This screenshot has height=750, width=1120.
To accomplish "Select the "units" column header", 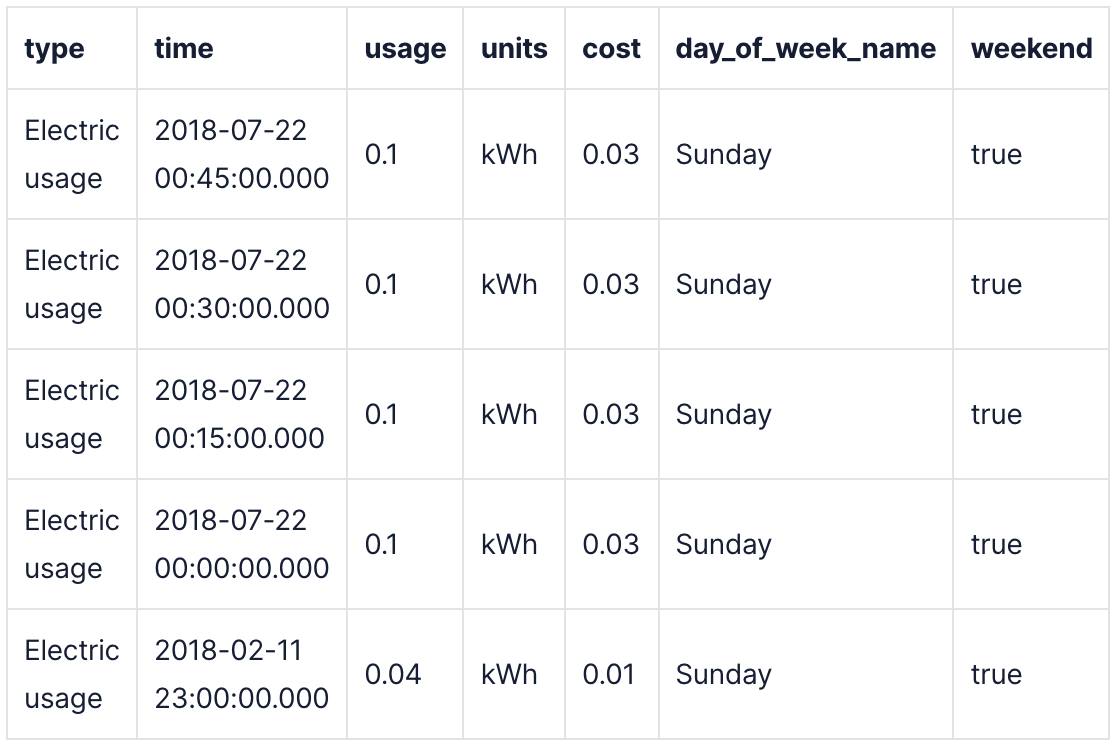I will click(514, 49).
